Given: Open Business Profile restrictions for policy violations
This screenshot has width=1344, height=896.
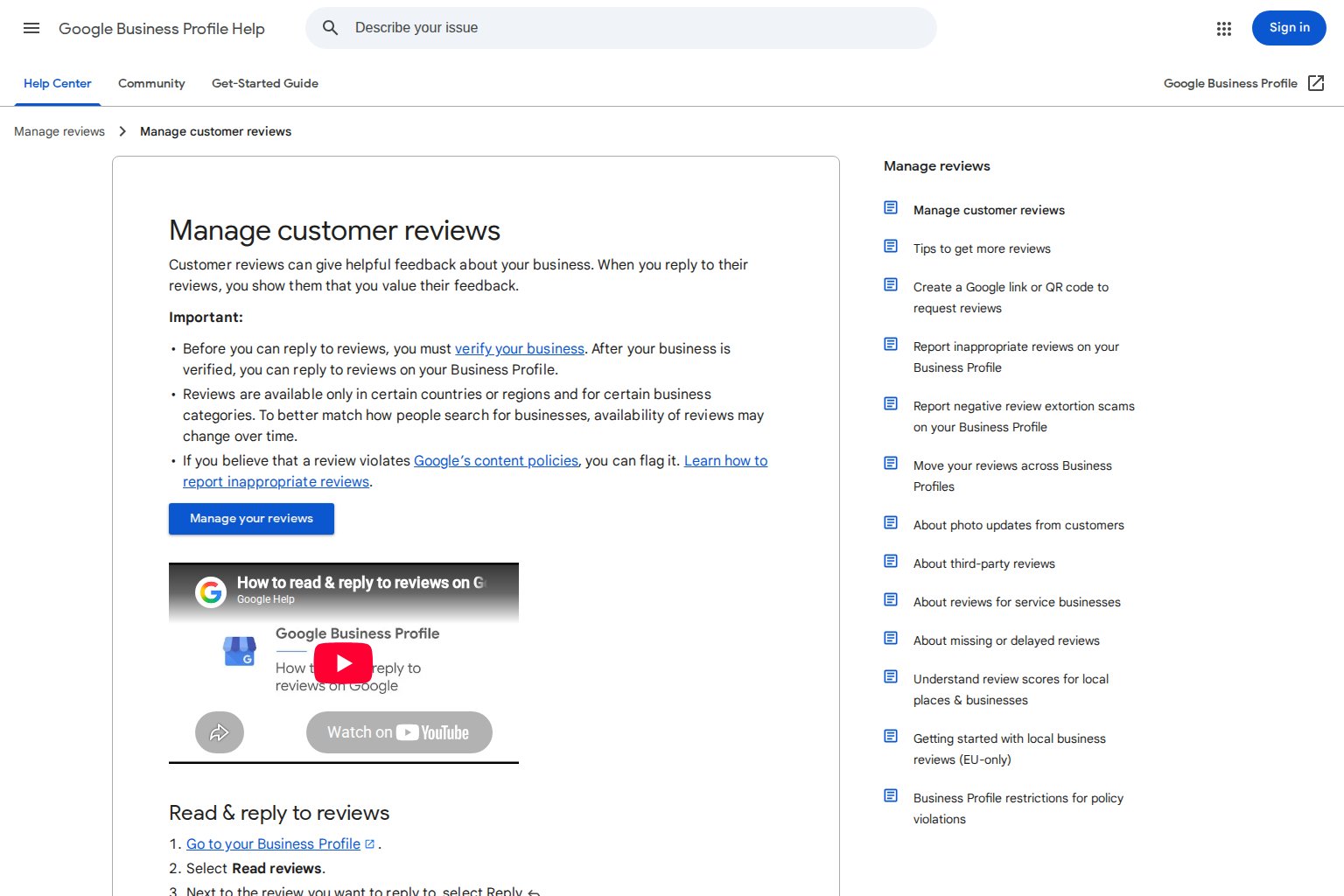Looking at the screenshot, I should pyautogui.click(x=1018, y=808).
